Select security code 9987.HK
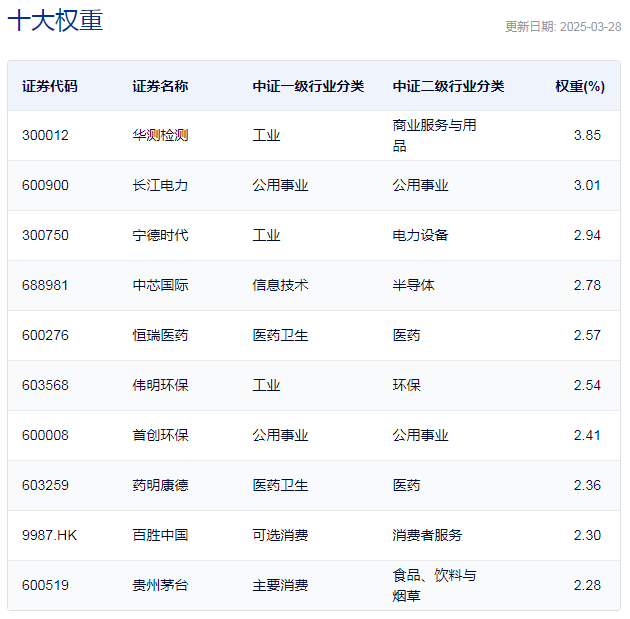Image resolution: width=630 pixels, height=619 pixels. click(49, 535)
